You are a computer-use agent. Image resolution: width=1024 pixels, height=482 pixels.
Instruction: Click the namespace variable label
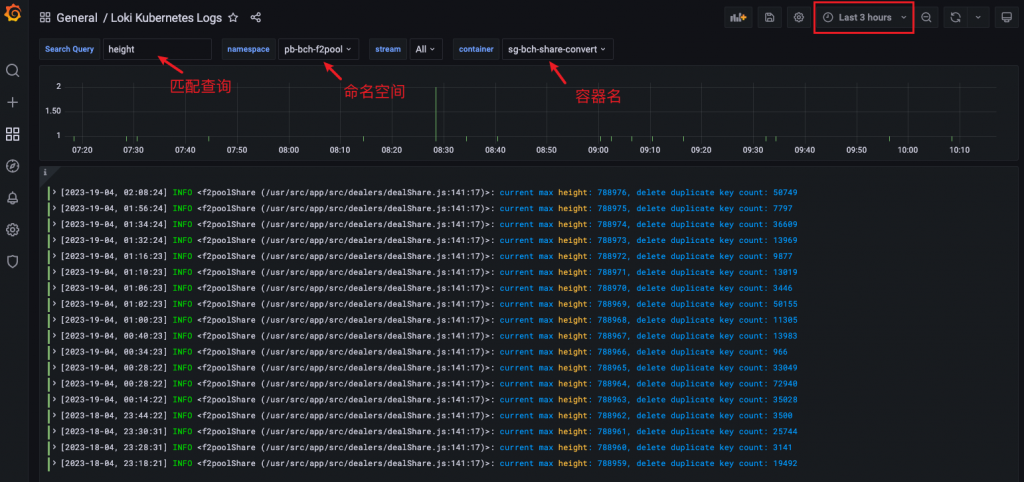[248, 49]
